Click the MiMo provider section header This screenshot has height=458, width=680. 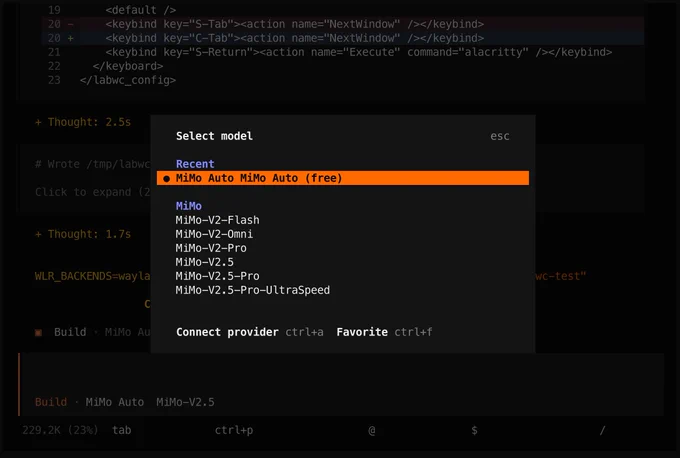(189, 206)
